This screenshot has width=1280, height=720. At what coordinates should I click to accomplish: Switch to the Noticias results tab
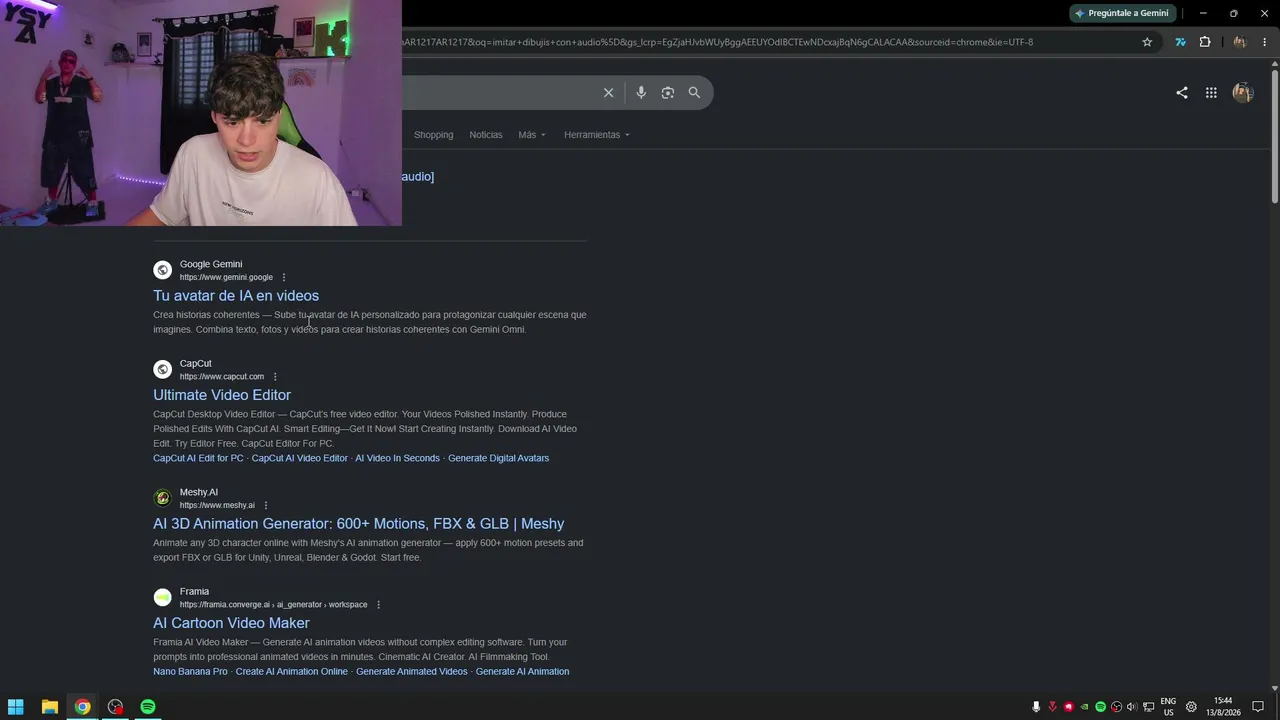[486, 135]
